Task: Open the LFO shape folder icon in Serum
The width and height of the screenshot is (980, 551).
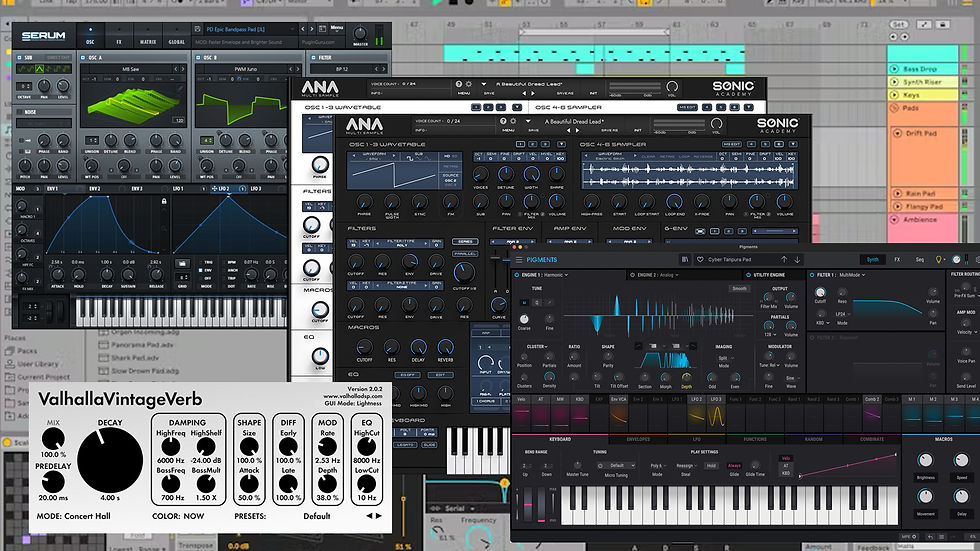Action: click(x=182, y=264)
